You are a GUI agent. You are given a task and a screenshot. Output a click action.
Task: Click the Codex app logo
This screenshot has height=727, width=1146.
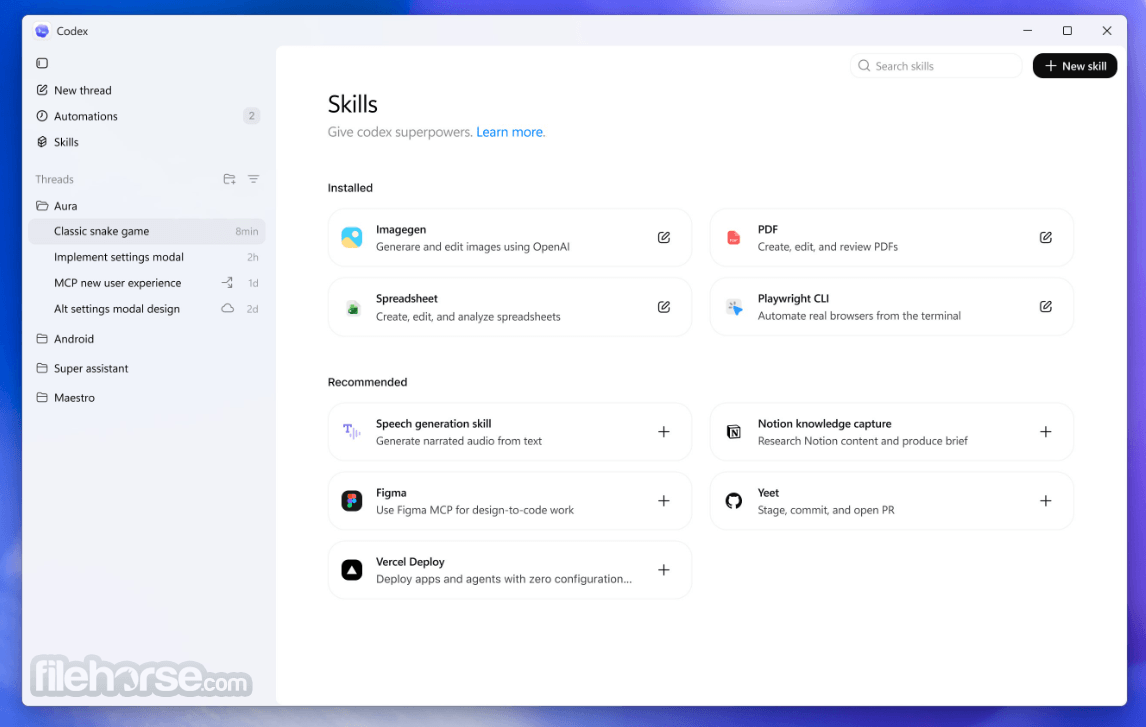pyautogui.click(x=42, y=31)
